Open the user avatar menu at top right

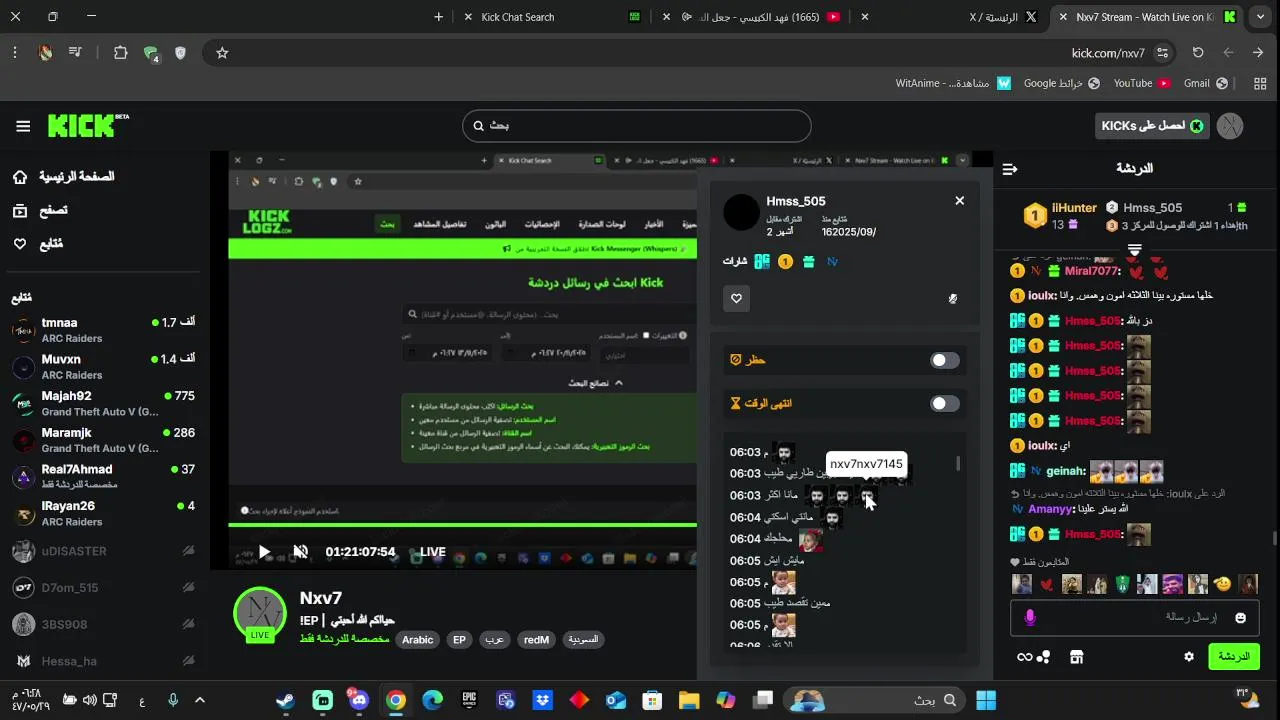point(1230,126)
